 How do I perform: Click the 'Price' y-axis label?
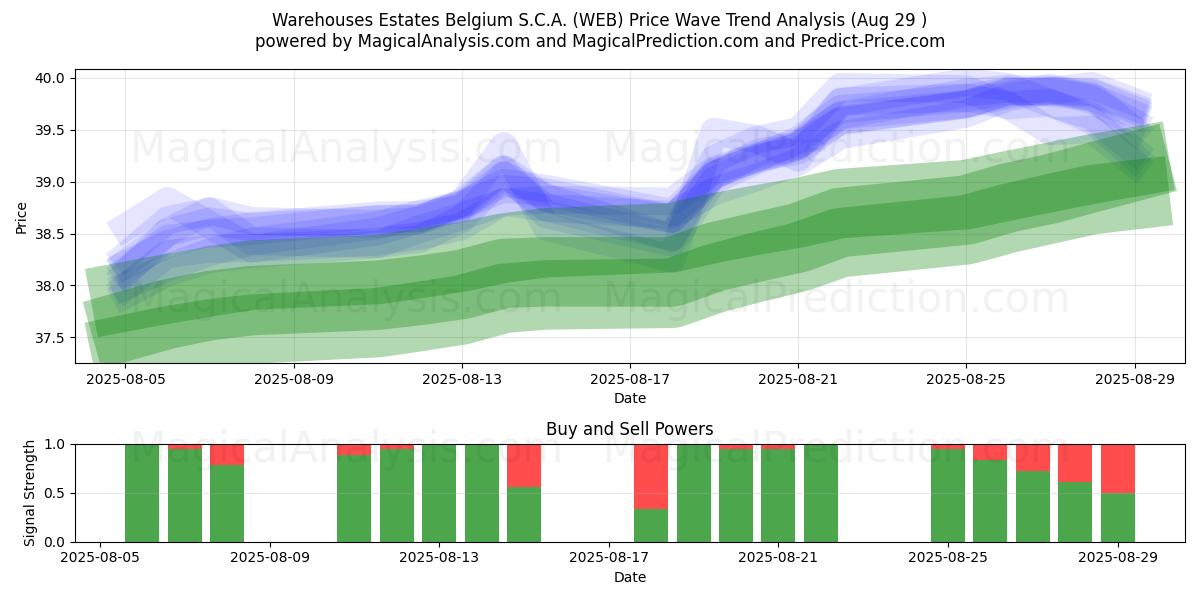coord(22,217)
